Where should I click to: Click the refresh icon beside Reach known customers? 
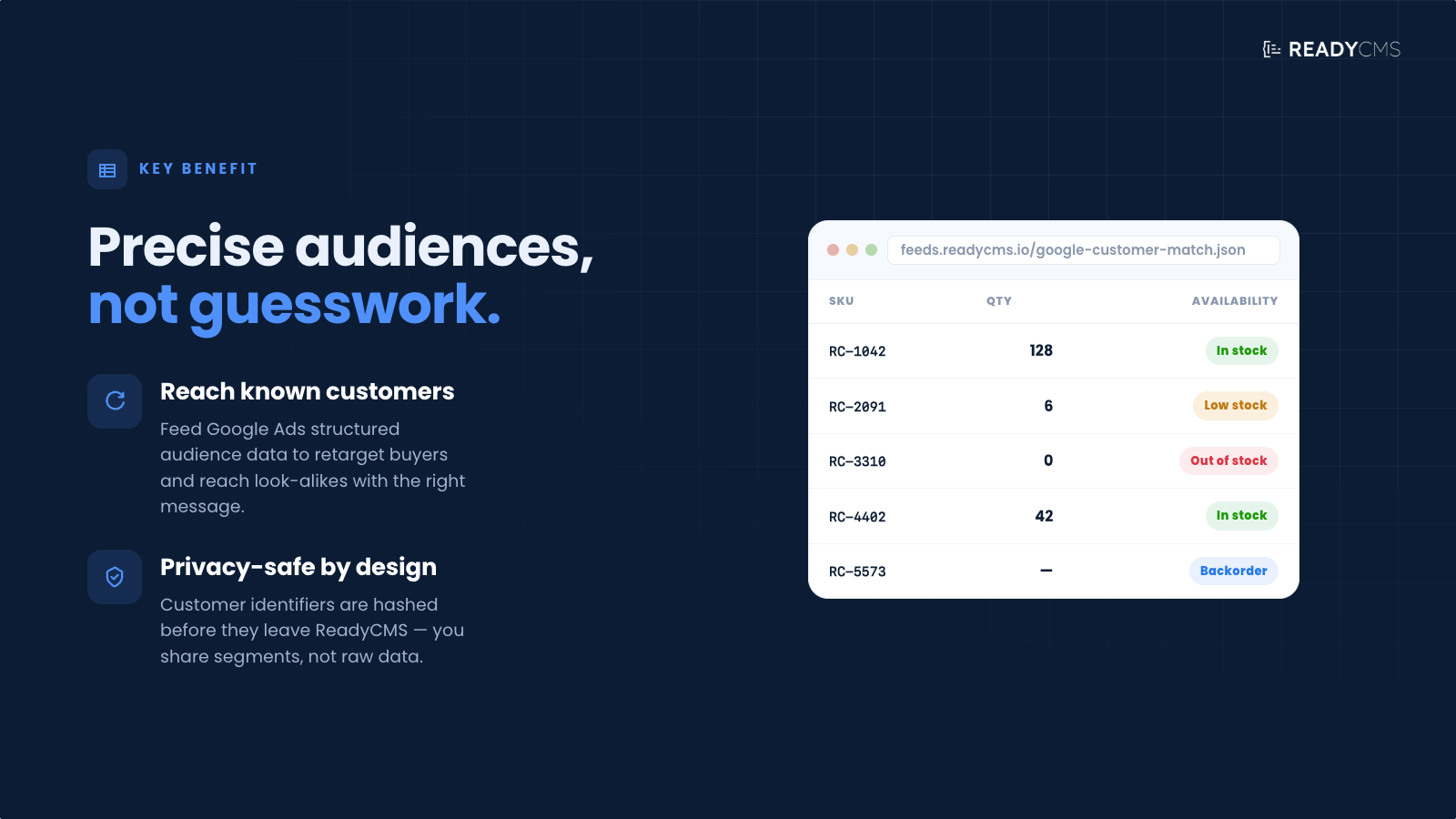pos(115,400)
